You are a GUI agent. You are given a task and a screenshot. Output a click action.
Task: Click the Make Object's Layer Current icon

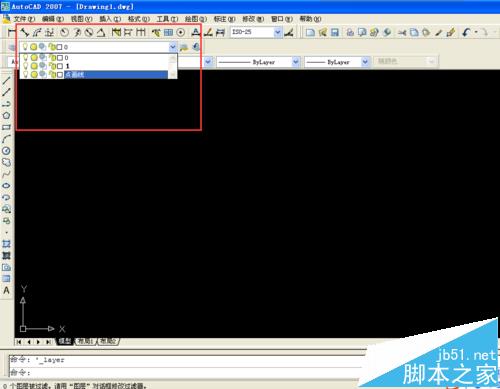click(x=184, y=47)
